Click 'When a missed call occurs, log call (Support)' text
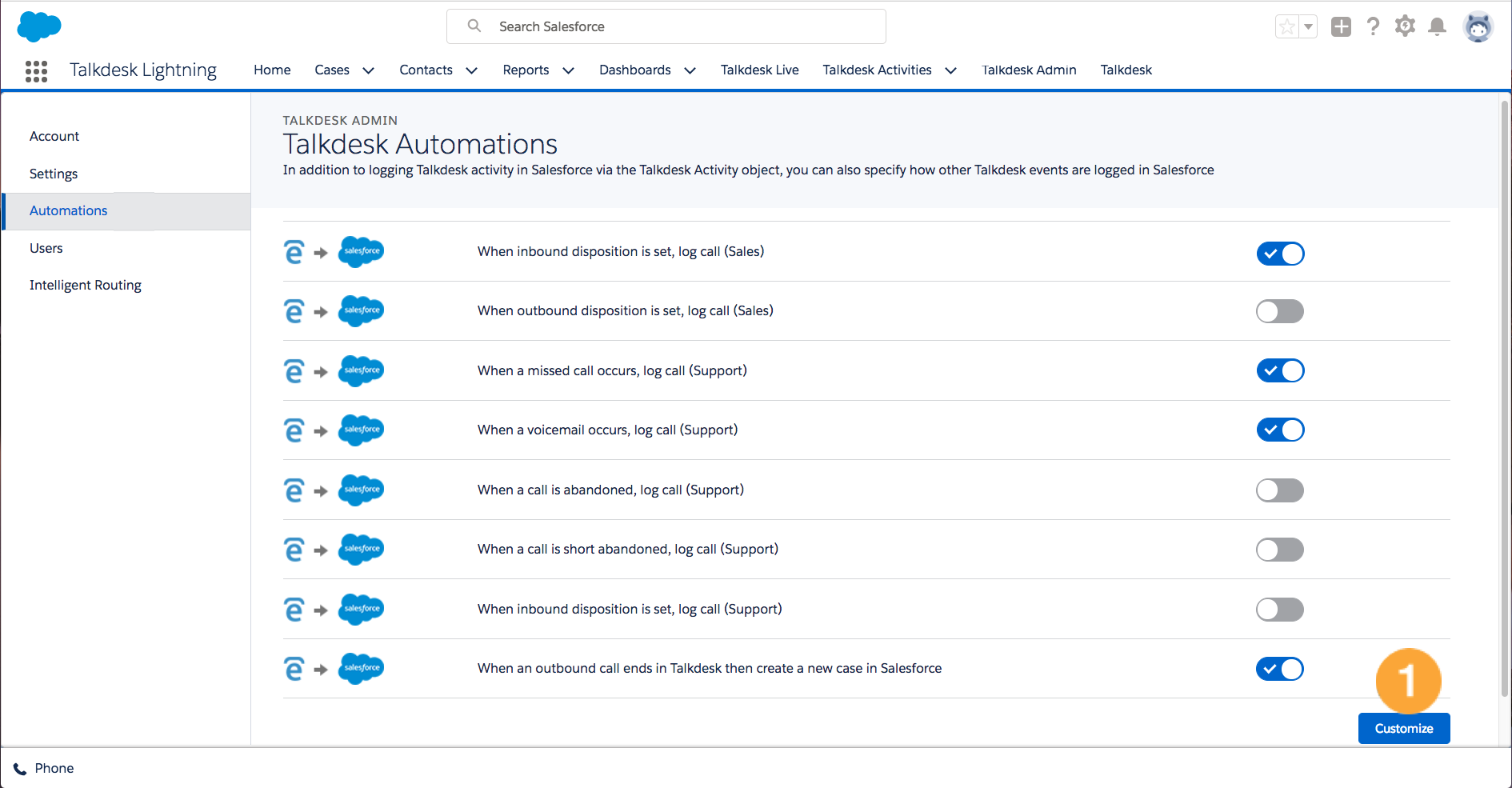This screenshot has height=788, width=1512. [x=612, y=371]
